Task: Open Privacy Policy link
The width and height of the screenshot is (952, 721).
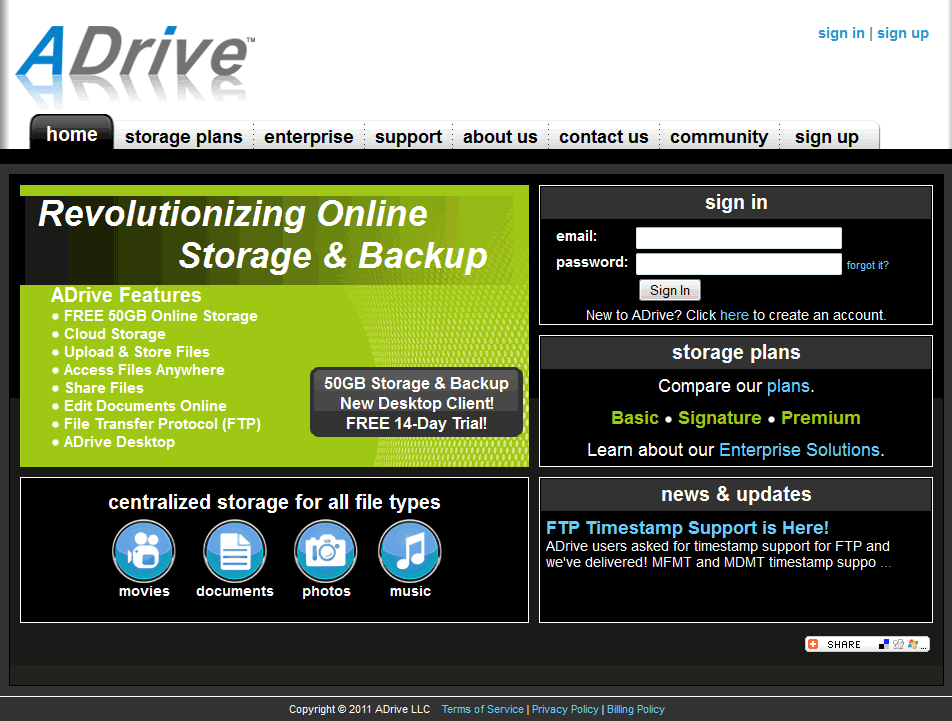Action: click(x=565, y=709)
